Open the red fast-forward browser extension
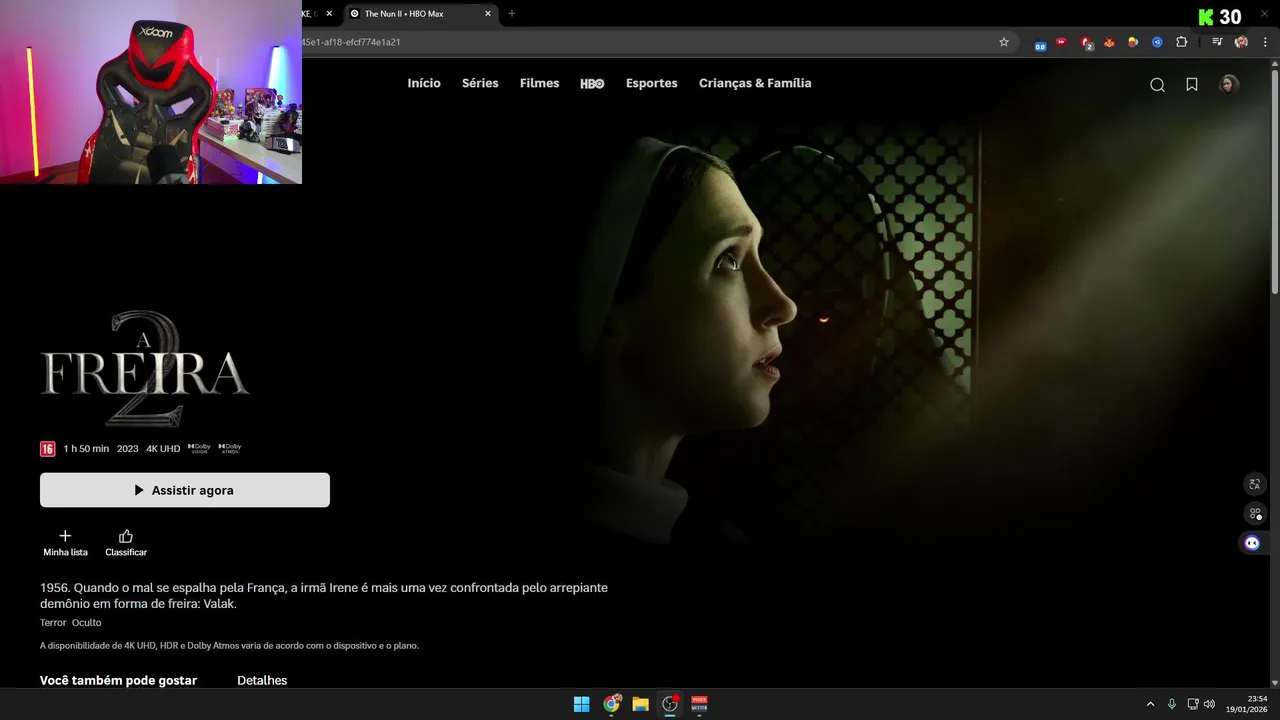The image size is (1280, 720). click(x=1062, y=42)
